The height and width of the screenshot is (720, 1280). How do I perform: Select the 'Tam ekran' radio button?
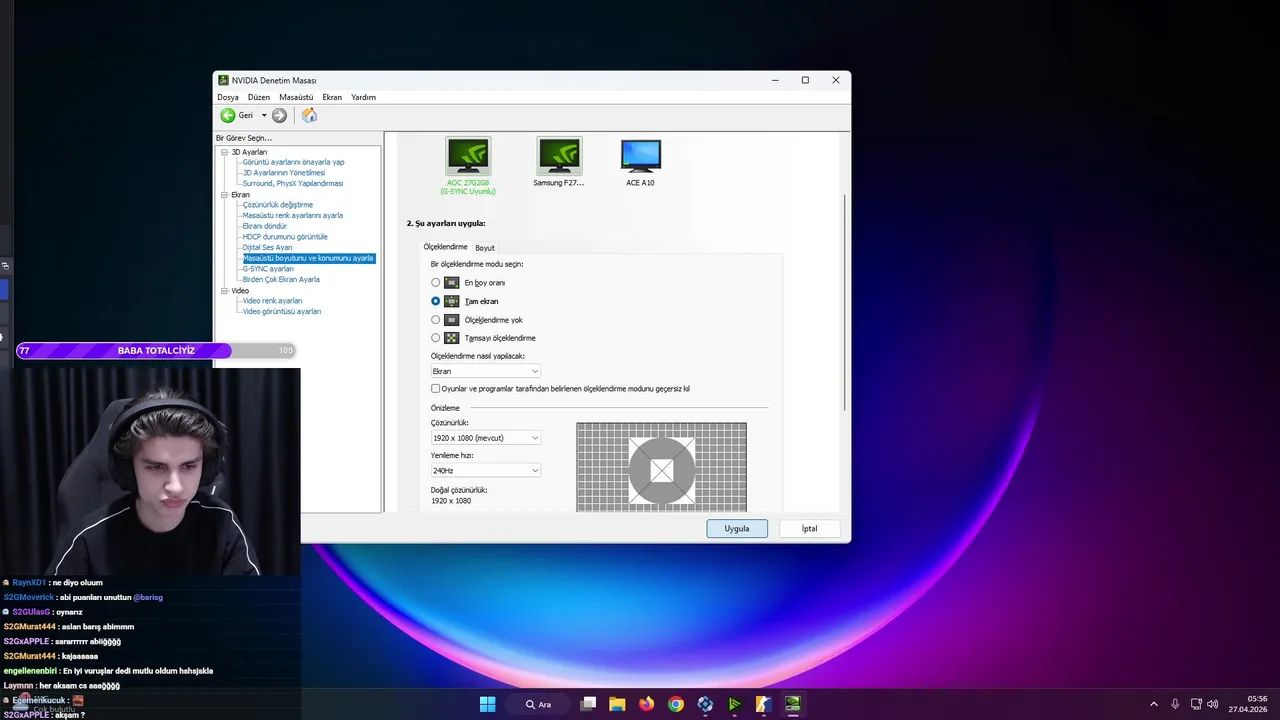pyautogui.click(x=435, y=301)
